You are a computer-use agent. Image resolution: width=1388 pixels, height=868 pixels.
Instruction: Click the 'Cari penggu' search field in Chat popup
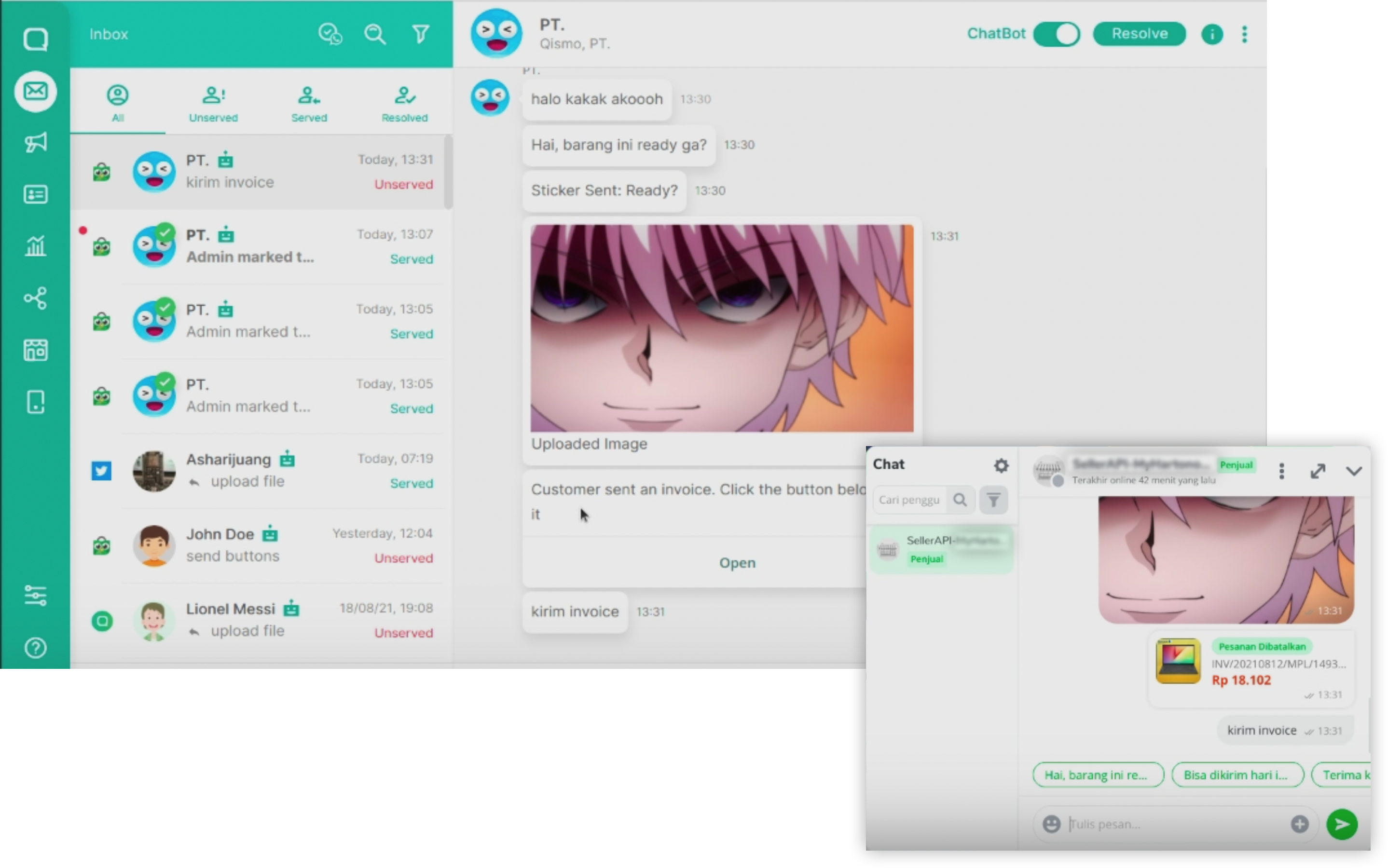909,500
